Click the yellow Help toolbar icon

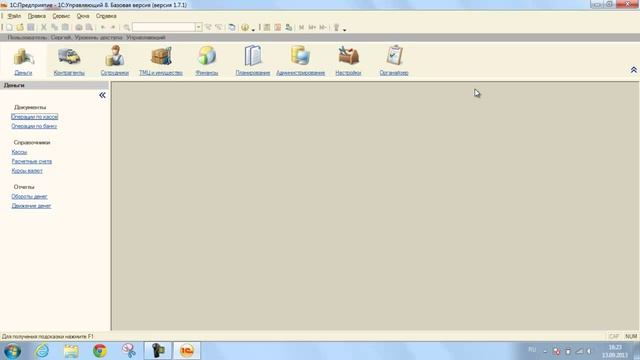click(x=244, y=27)
